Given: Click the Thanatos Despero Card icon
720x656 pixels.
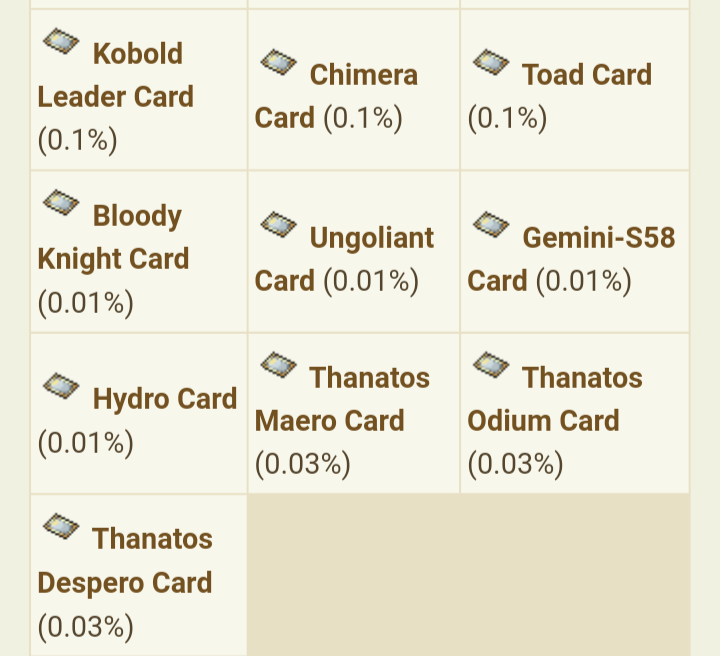Looking at the screenshot, I should click(x=61, y=526).
